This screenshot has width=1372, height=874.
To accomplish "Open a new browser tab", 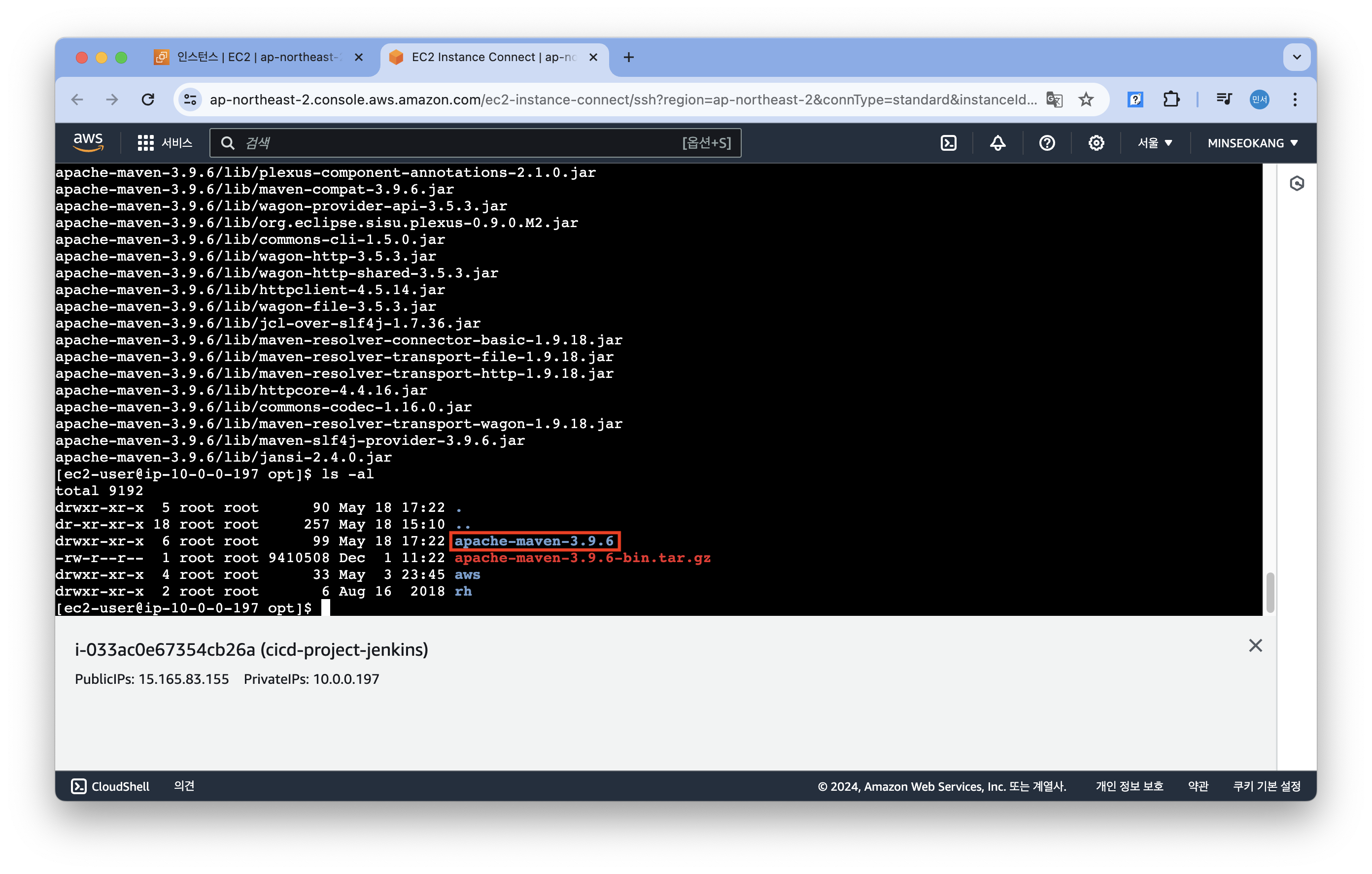I will (x=628, y=57).
